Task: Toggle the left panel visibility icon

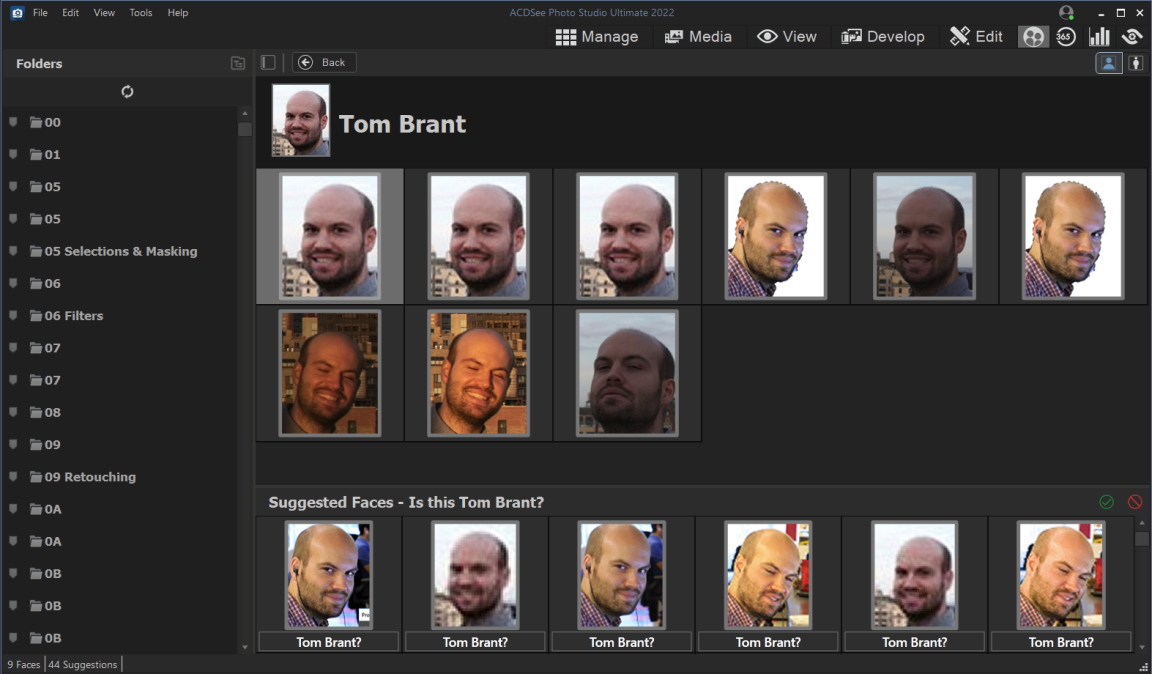Action: (268, 62)
